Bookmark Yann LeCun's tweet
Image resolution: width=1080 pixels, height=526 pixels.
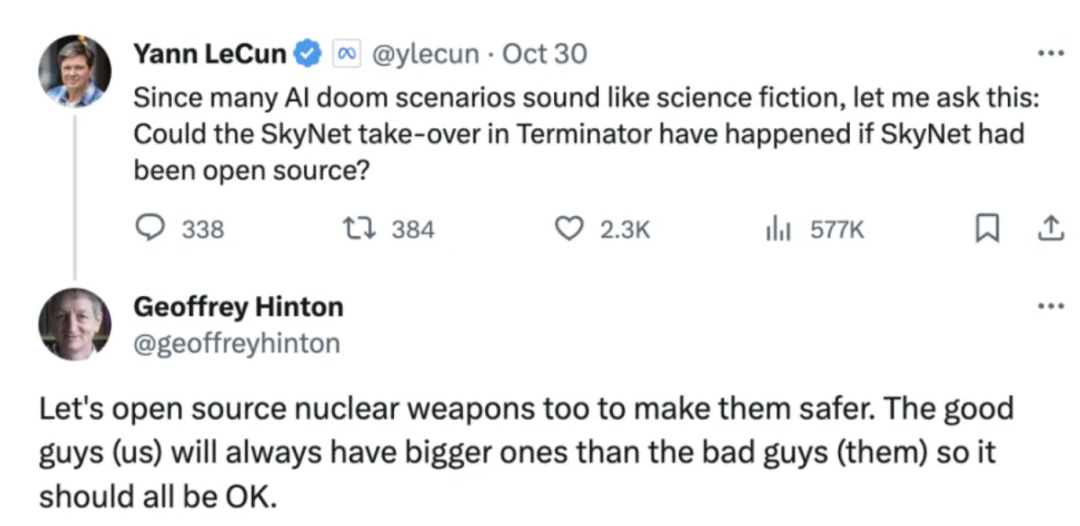pos(988,229)
